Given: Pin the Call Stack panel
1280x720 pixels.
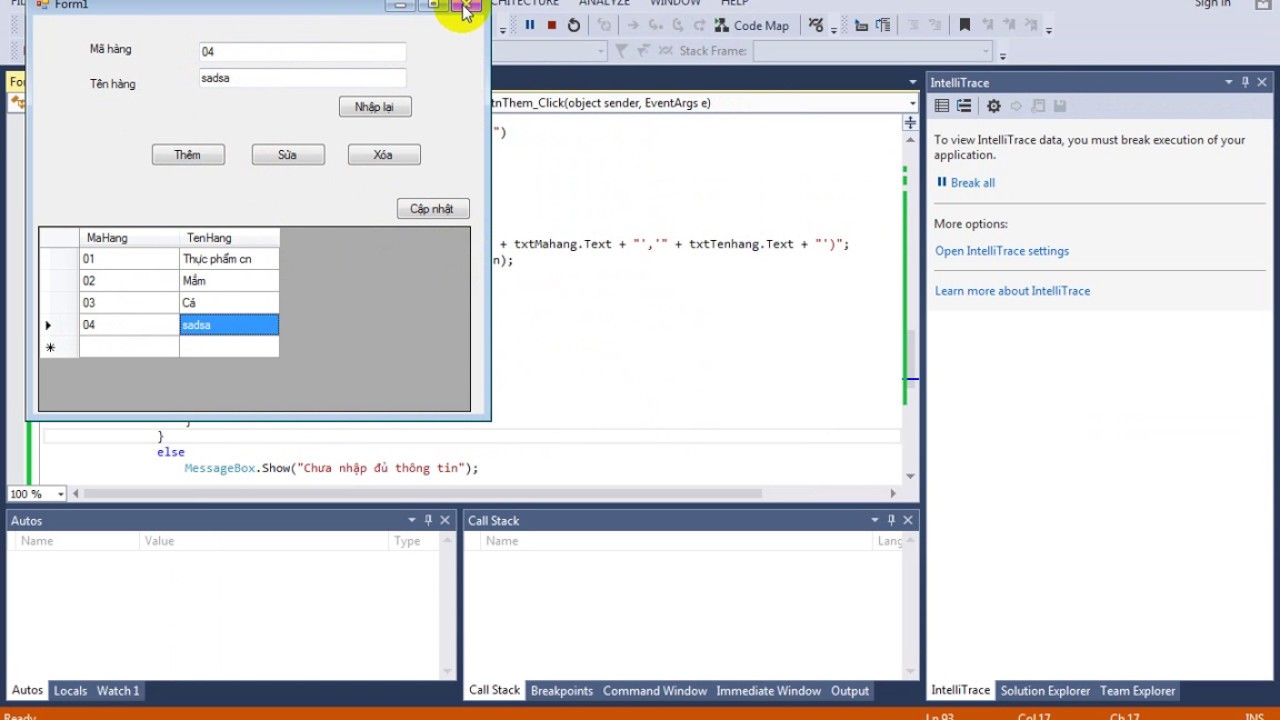Looking at the screenshot, I should point(891,520).
